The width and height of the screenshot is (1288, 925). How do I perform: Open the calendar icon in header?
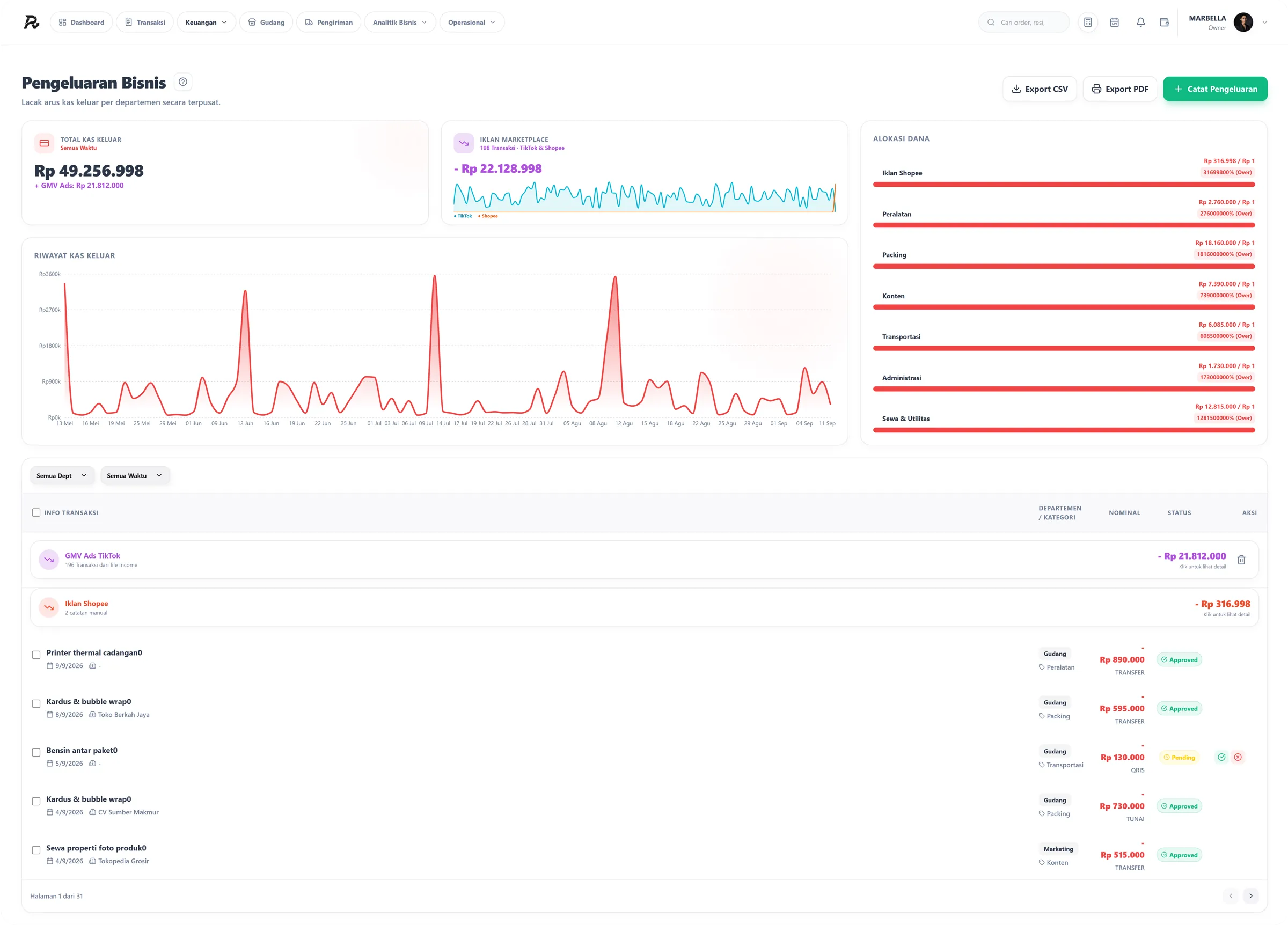pos(1114,22)
